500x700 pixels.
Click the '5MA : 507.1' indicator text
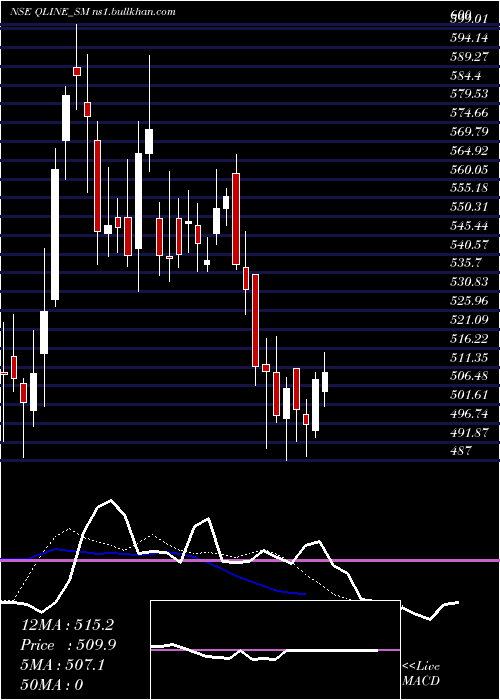pos(63,665)
